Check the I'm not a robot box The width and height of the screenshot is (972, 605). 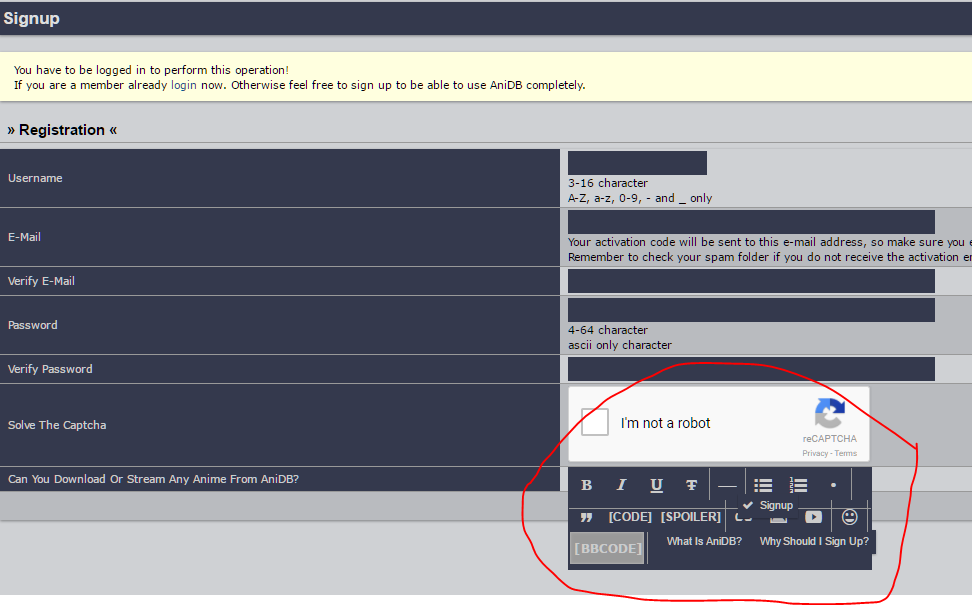click(x=595, y=422)
